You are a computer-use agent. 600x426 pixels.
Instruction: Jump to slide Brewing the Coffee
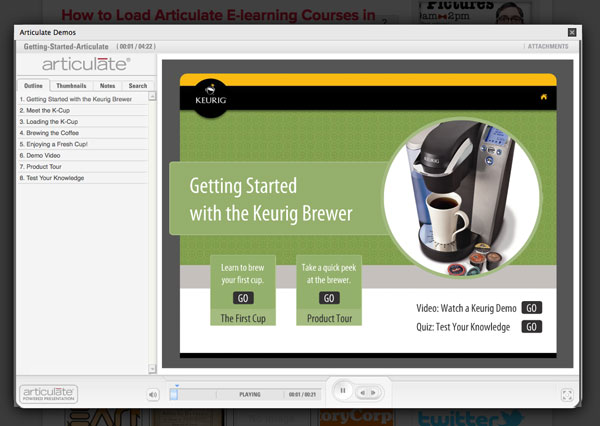tap(83, 133)
